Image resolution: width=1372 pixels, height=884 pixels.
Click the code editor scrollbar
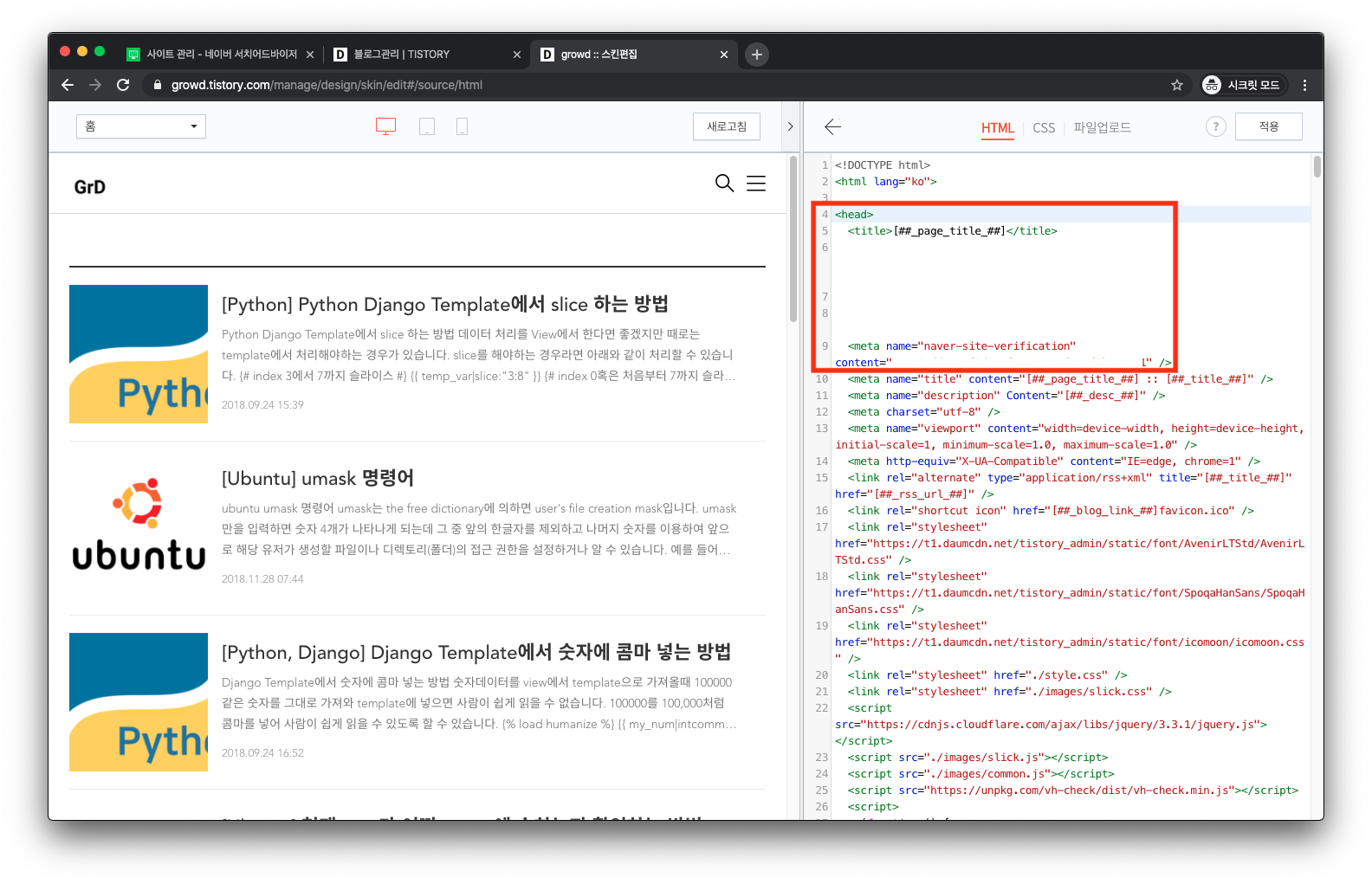pos(1317,166)
